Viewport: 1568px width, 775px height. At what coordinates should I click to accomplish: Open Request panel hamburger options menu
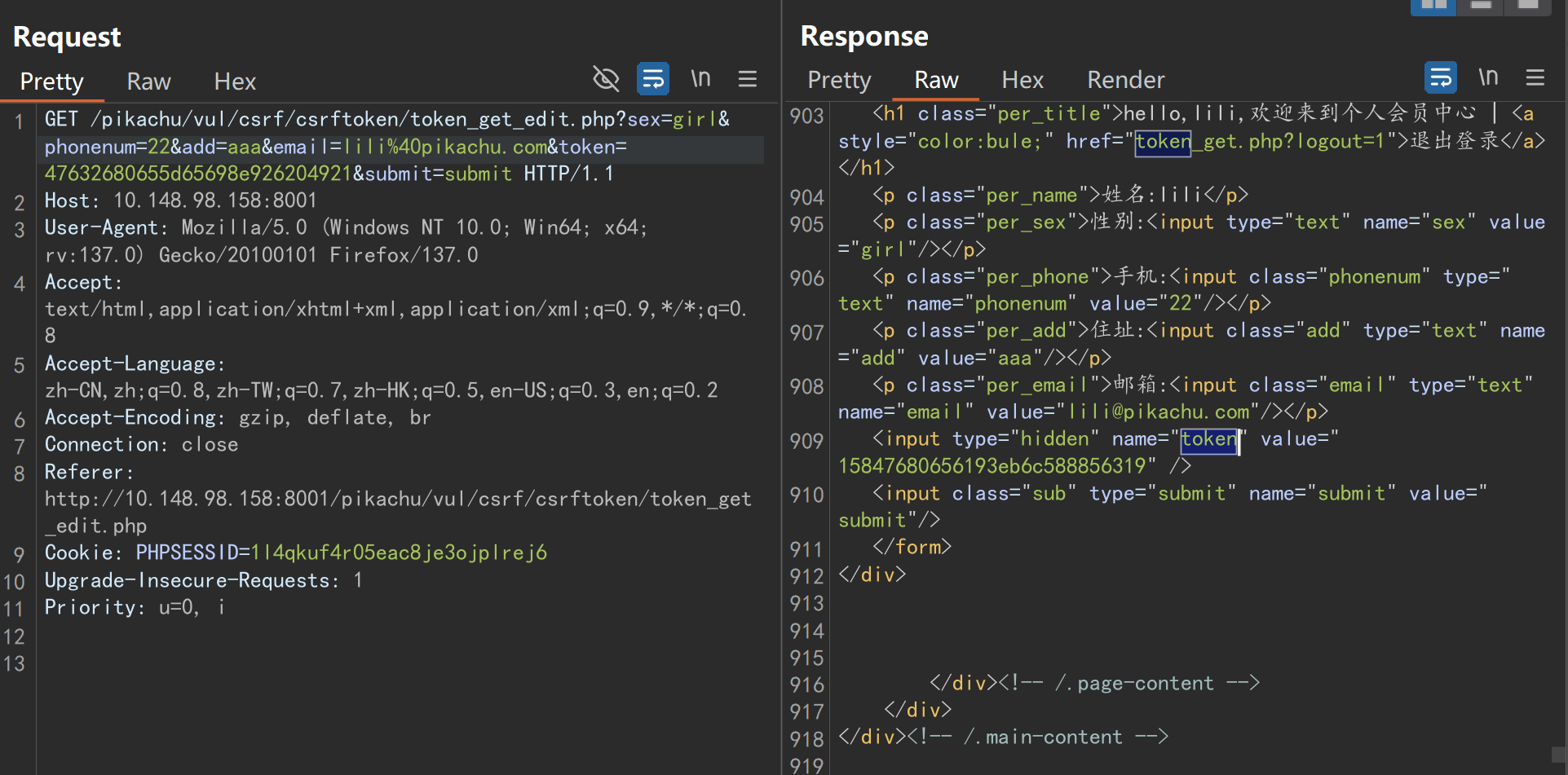pyautogui.click(x=748, y=79)
